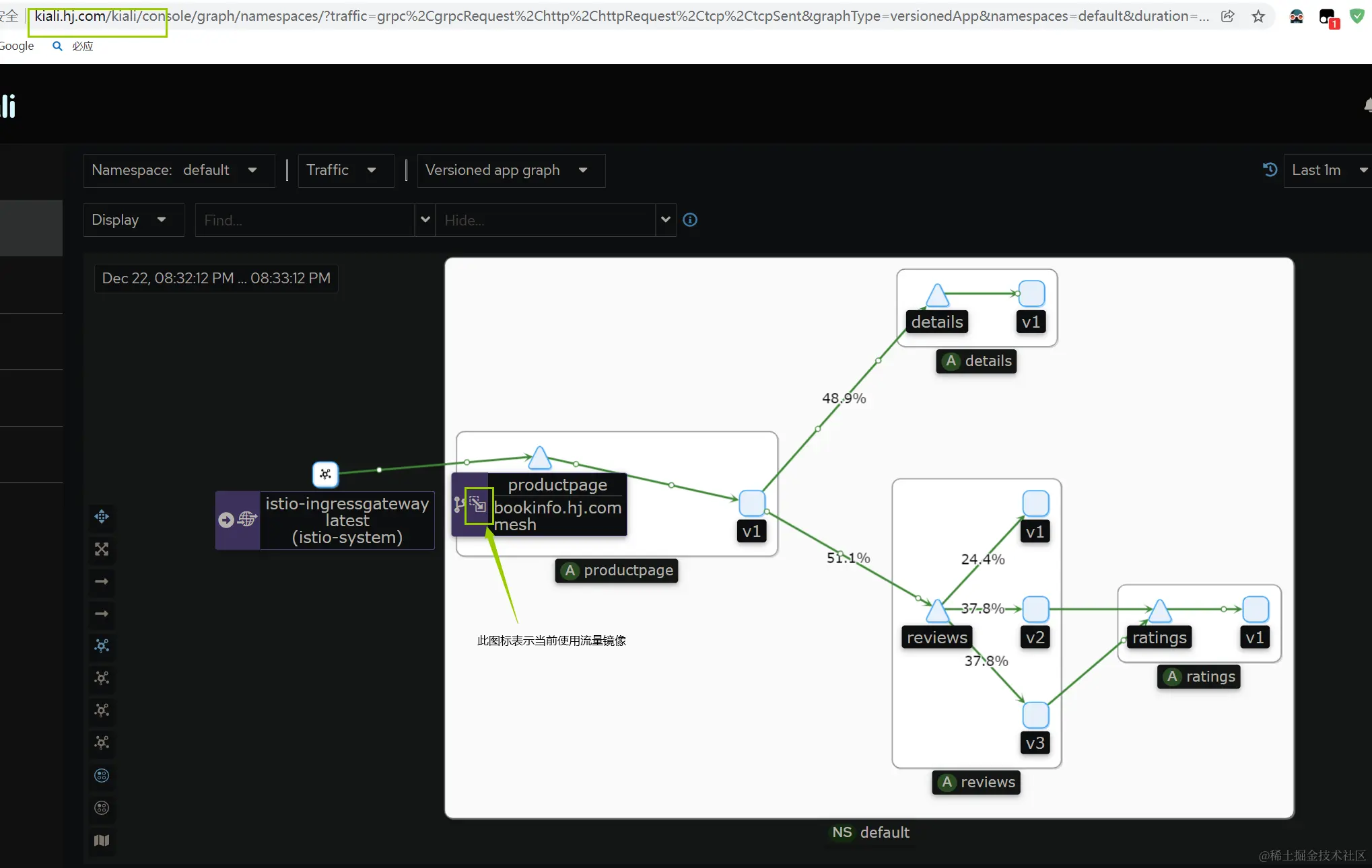The image size is (1372, 868).
Task: Open the Display options menu
Action: (133, 220)
